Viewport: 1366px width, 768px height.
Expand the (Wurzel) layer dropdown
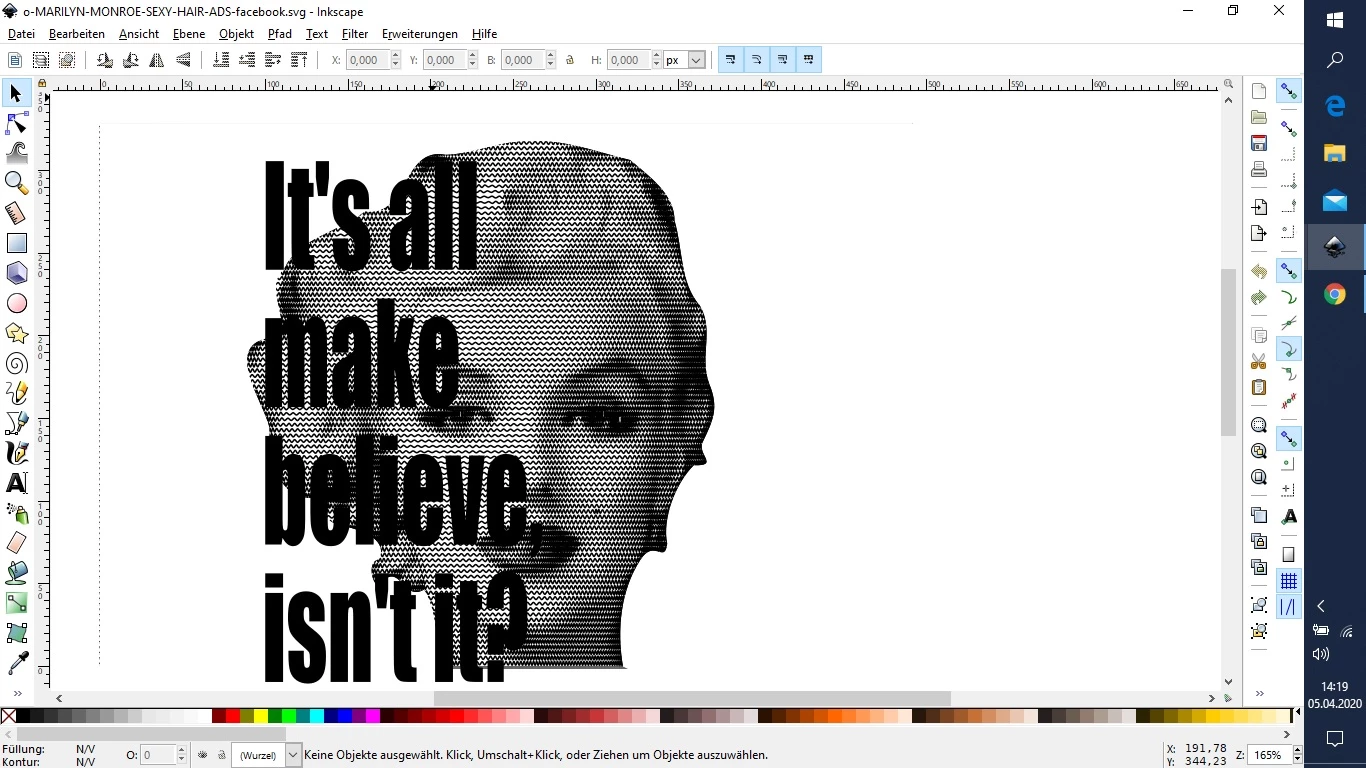pos(293,755)
